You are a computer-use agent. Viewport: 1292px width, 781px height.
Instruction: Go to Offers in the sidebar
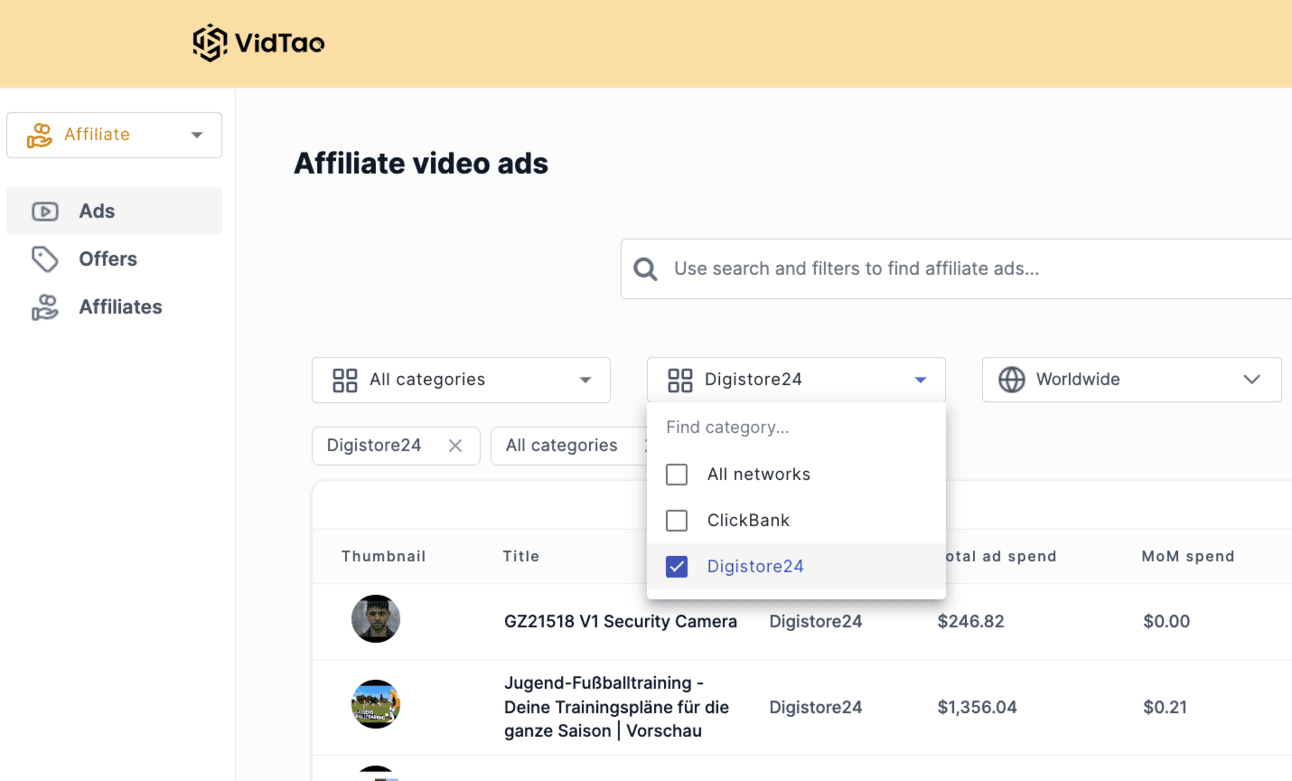click(114, 259)
